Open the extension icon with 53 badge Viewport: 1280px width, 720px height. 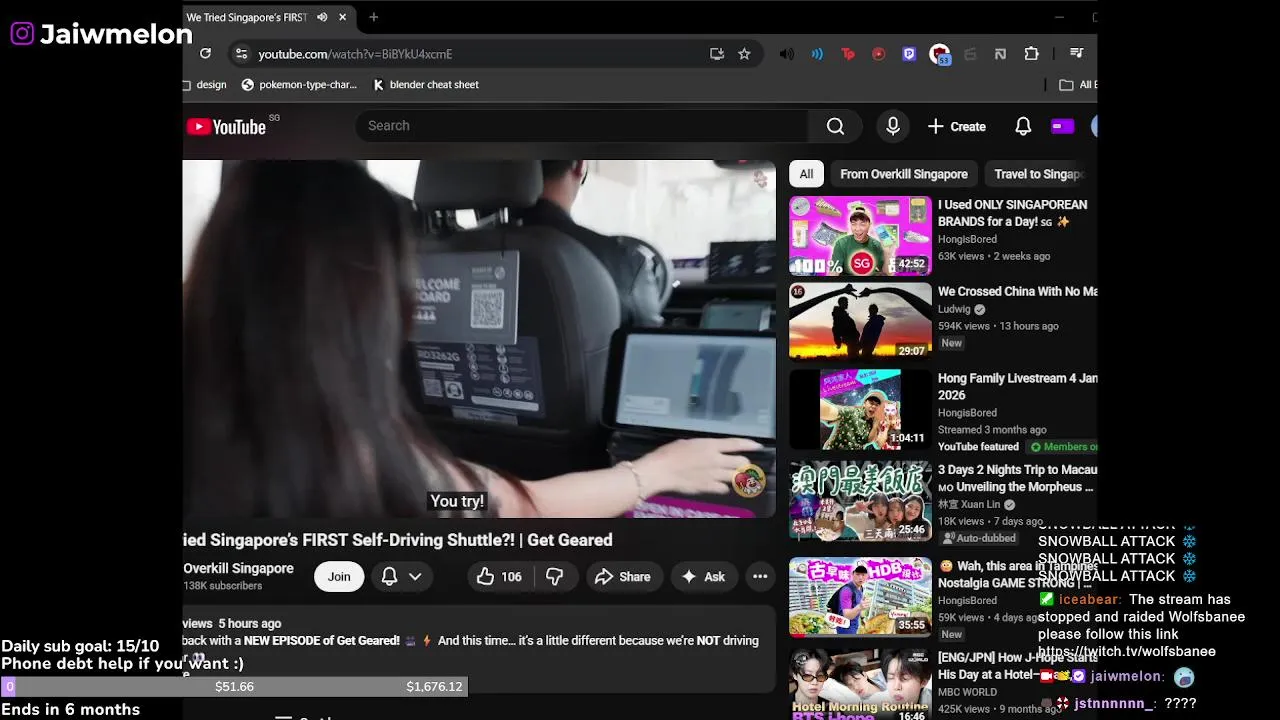[939, 55]
